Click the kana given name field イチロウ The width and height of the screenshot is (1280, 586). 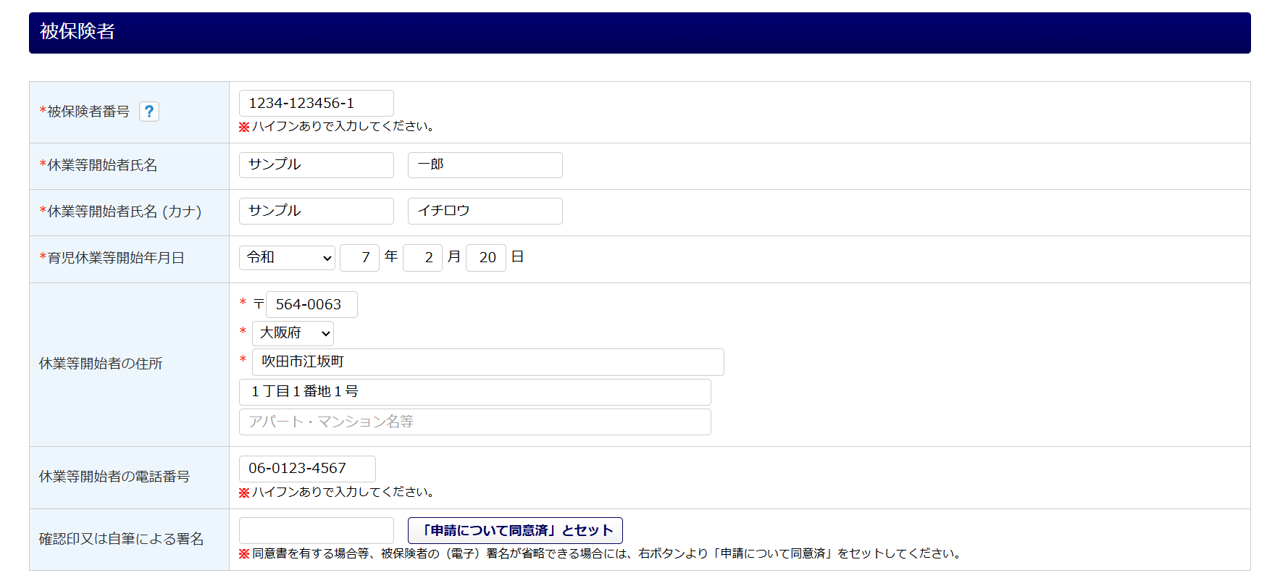(485, 211)
